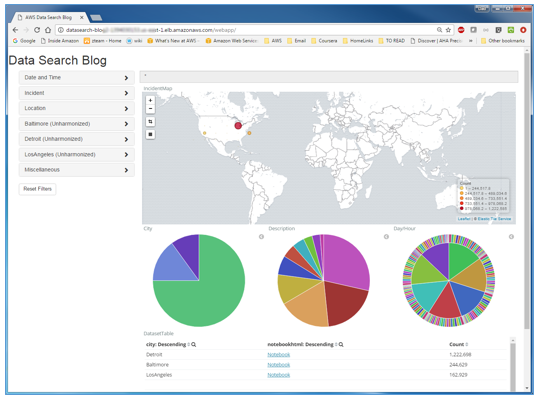Image resolution: width=540 pixels, height=399 pixels.
Task: Toggle legend on Day/Hour pie chart
Action: (x=511, y=237)
